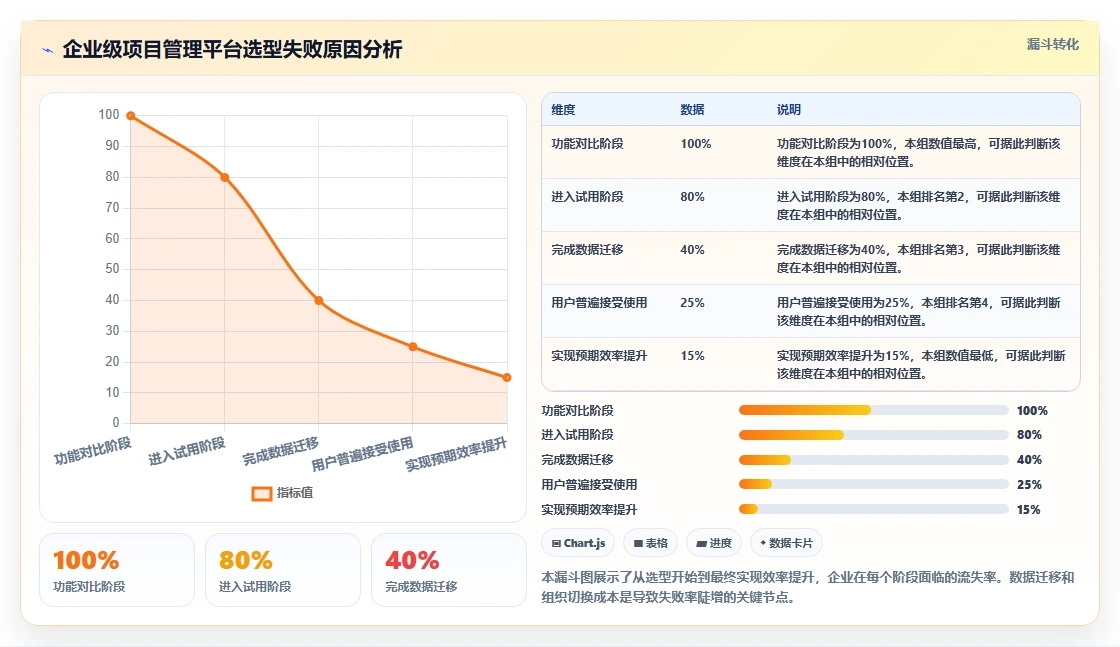Click the 功能对比阶段 progress bar

point(874,411)
